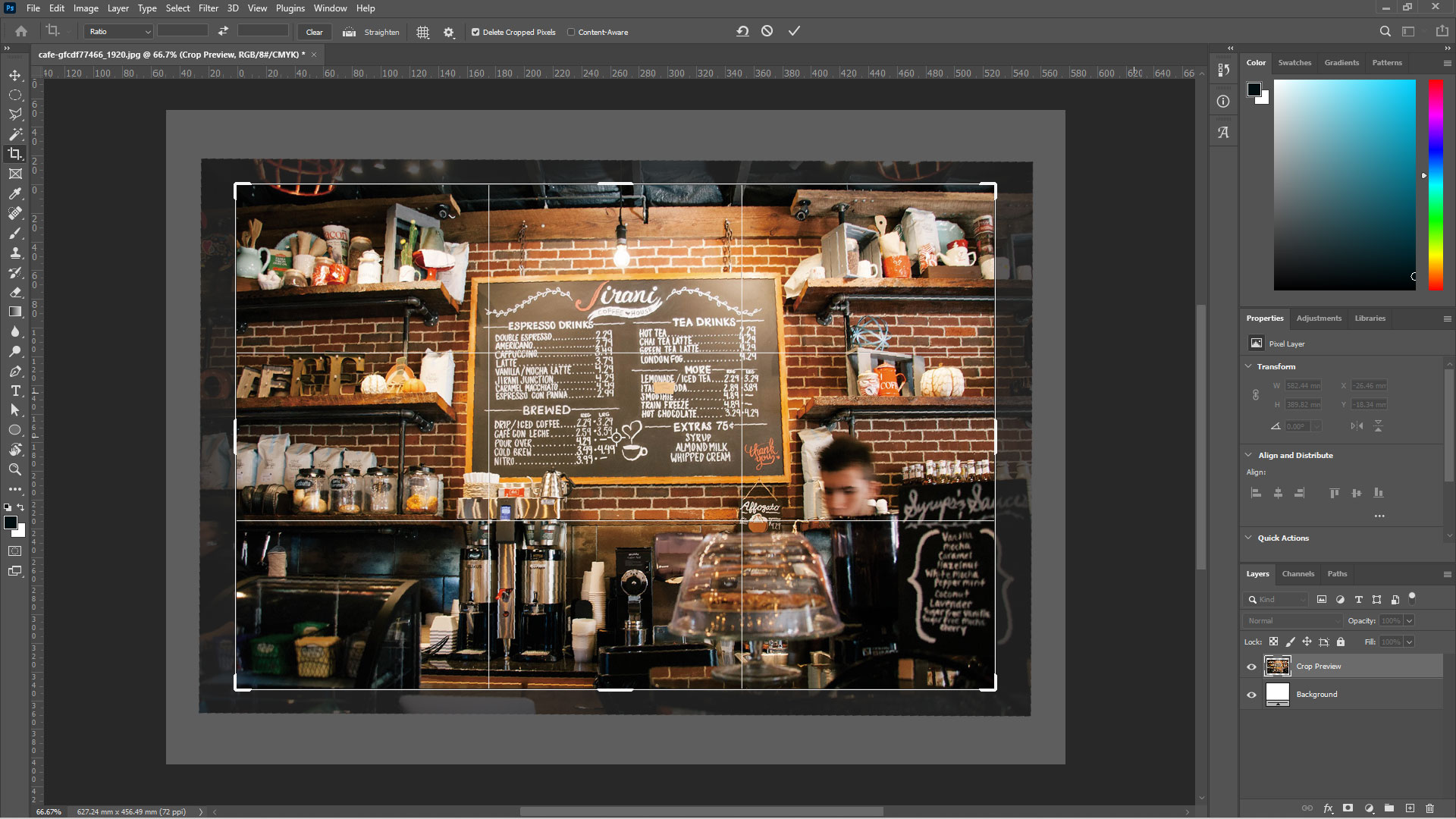This screenshot has width=1456, height=819.
Task: Hide the Crop Preview layer
Action: click(x=1251, y=667)
